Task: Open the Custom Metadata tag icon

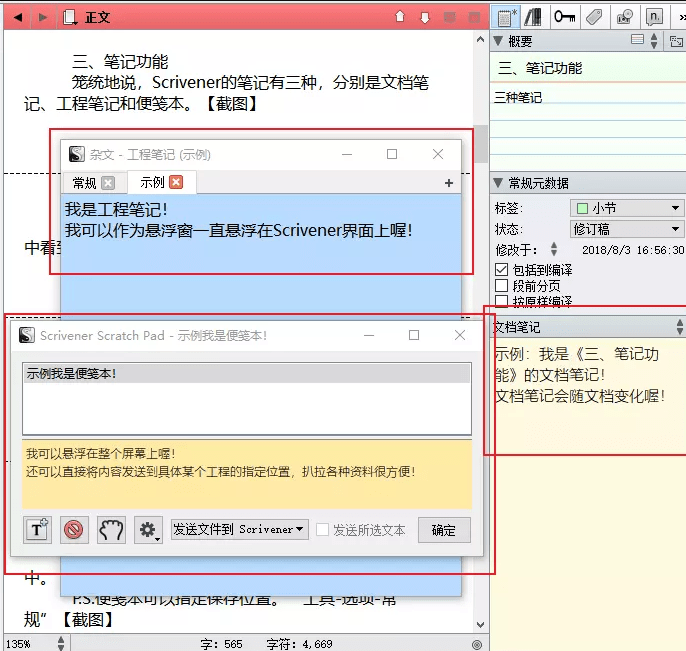Action: (594, 17)
